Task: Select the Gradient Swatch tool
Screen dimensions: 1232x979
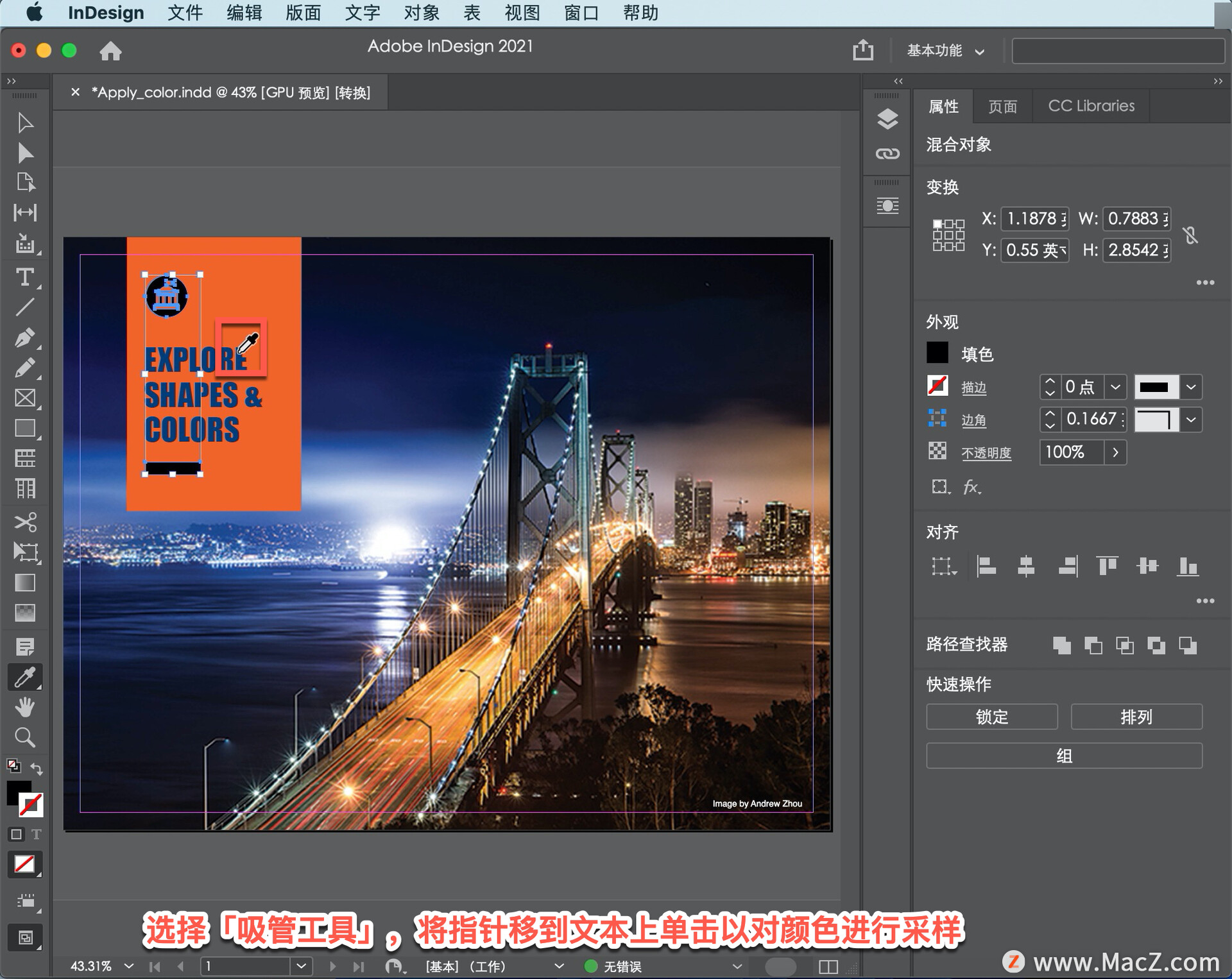Action: click(x=24, y=583)
